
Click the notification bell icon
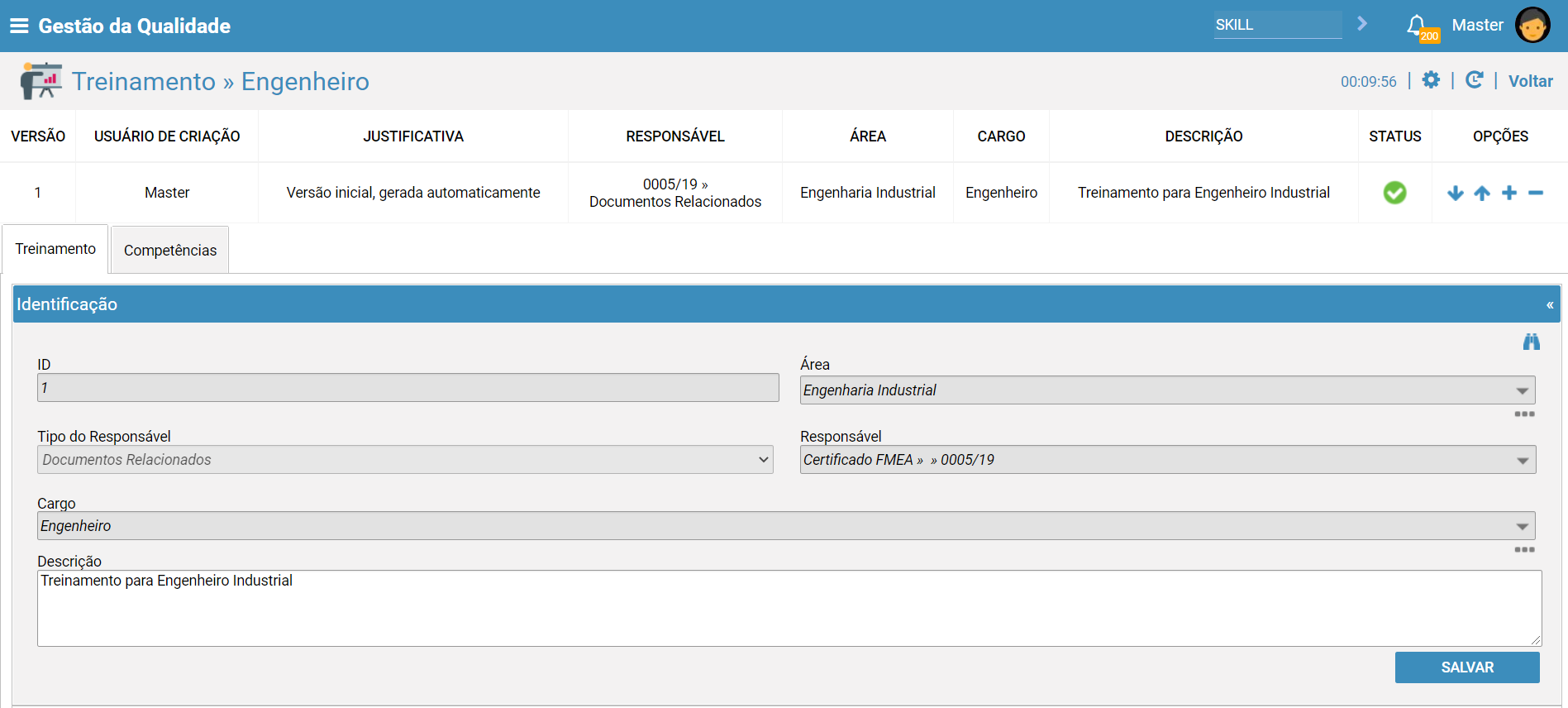1417,25
